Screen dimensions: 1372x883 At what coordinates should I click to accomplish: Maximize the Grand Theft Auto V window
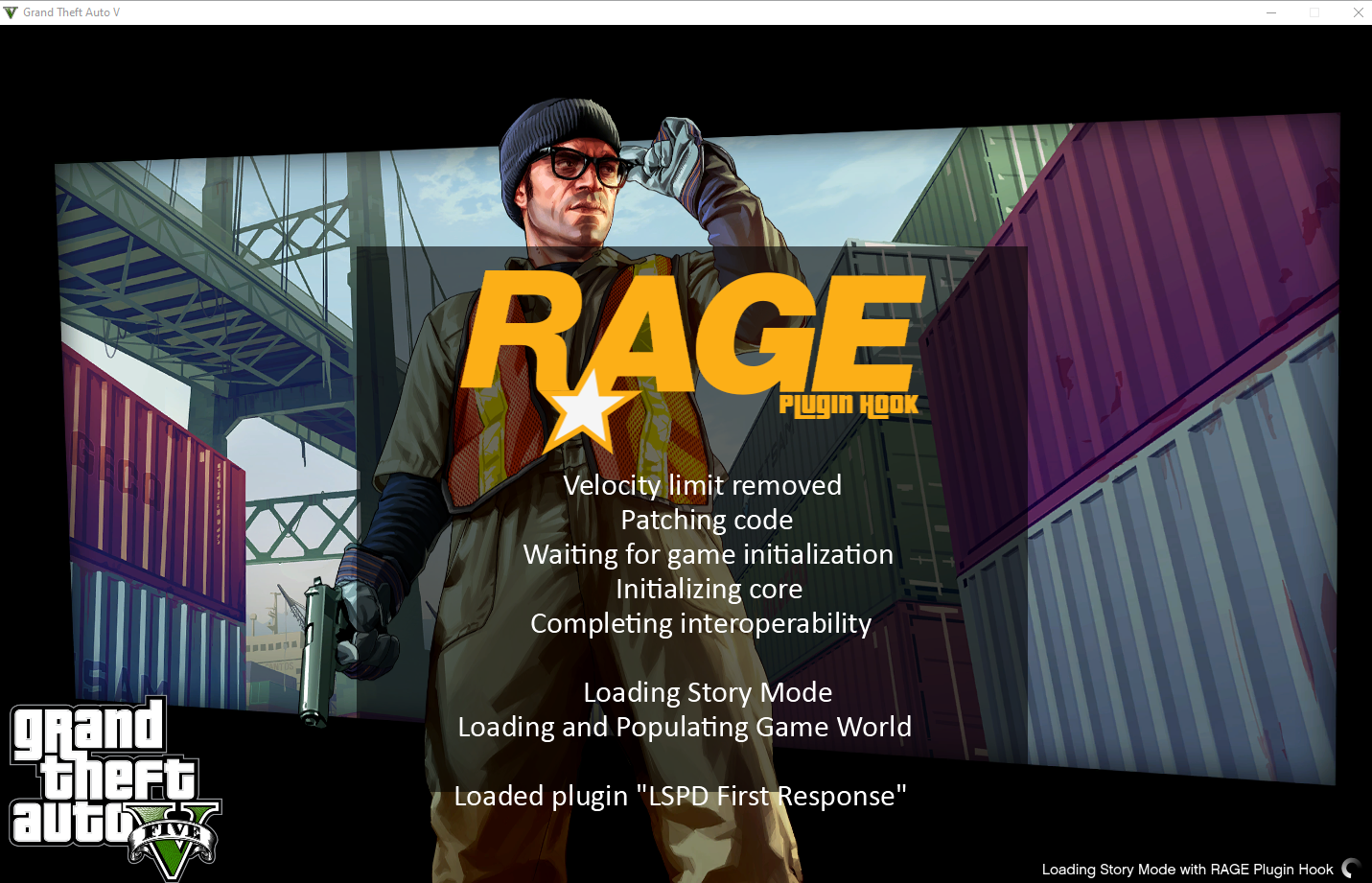click(x=1314, y=12)
